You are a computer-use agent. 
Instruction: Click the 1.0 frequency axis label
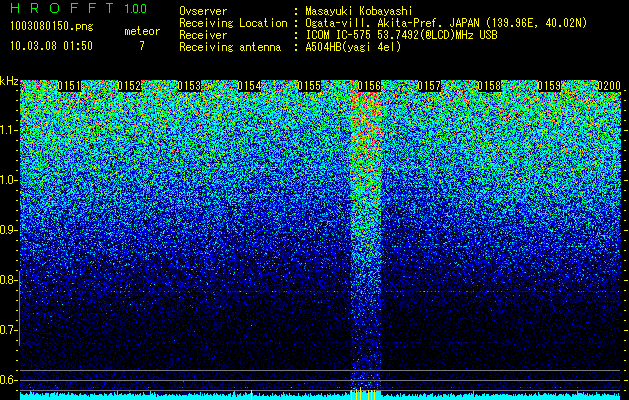(9, 181)
